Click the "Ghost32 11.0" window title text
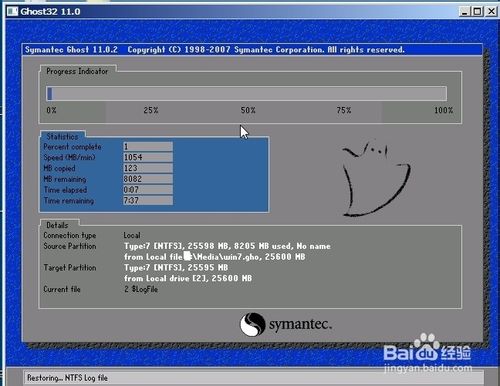 (x=50, y=12)
